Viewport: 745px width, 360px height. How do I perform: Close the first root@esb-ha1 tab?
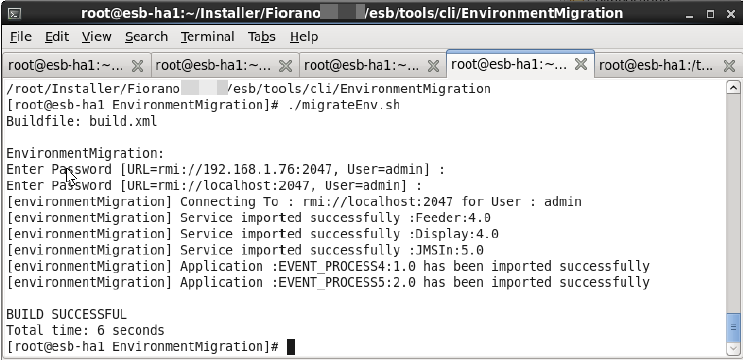[137, 66]
